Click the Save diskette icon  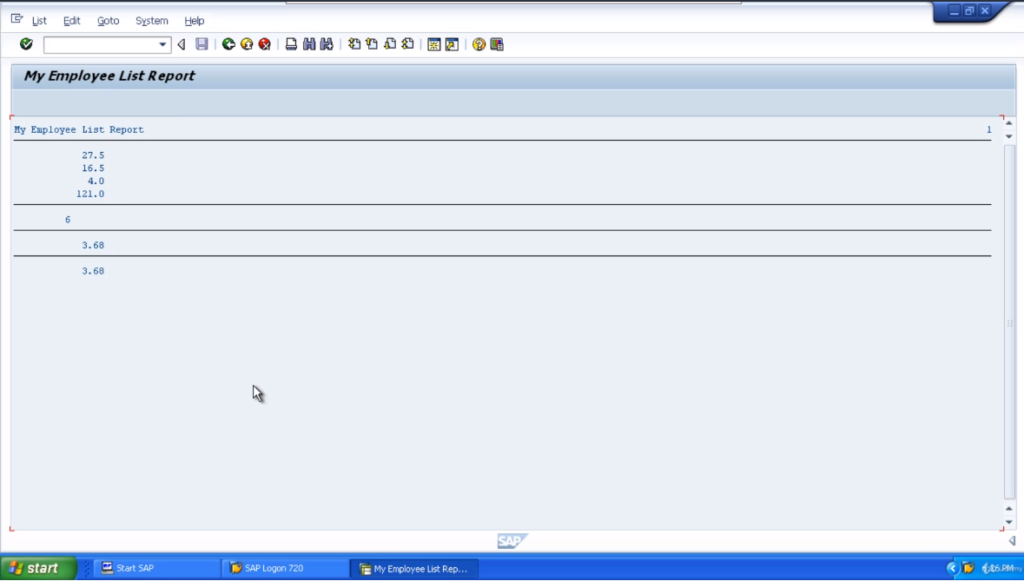[x=202, y=44]
